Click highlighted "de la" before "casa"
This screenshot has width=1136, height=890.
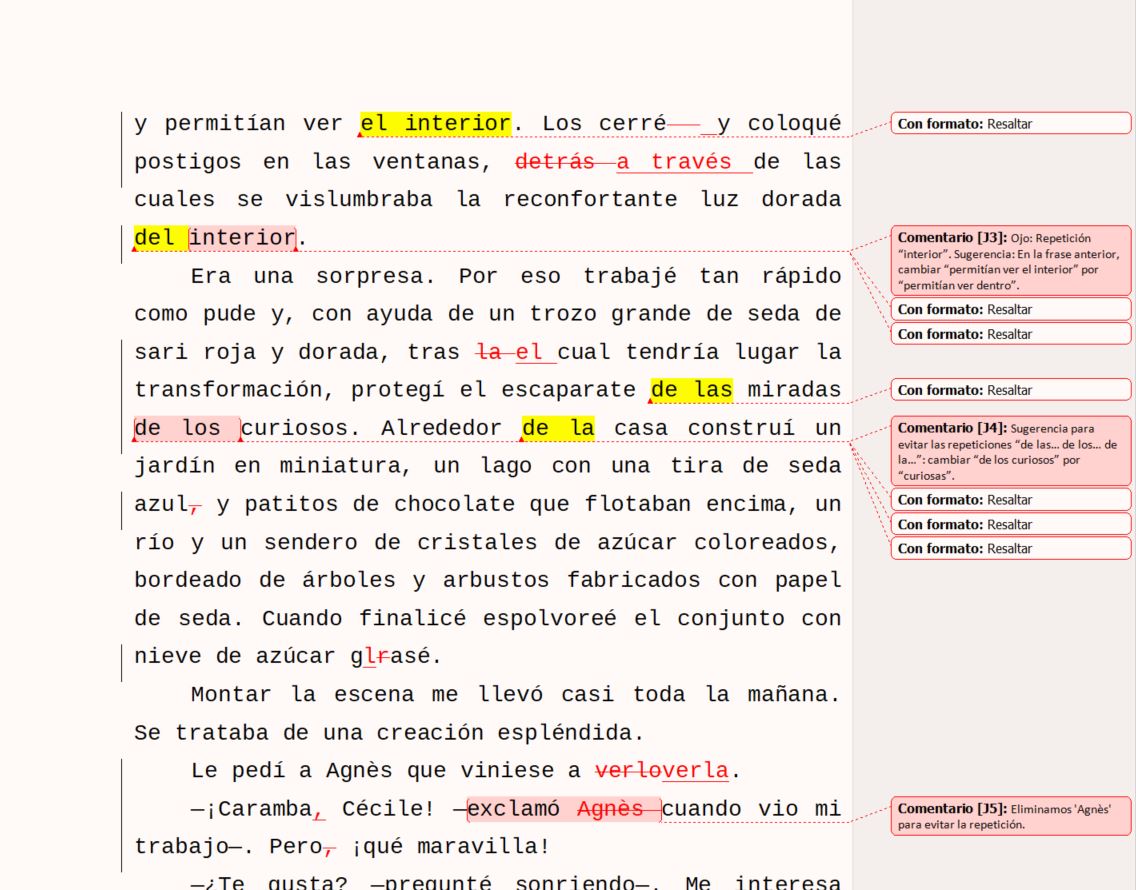(x=558, y=429)
